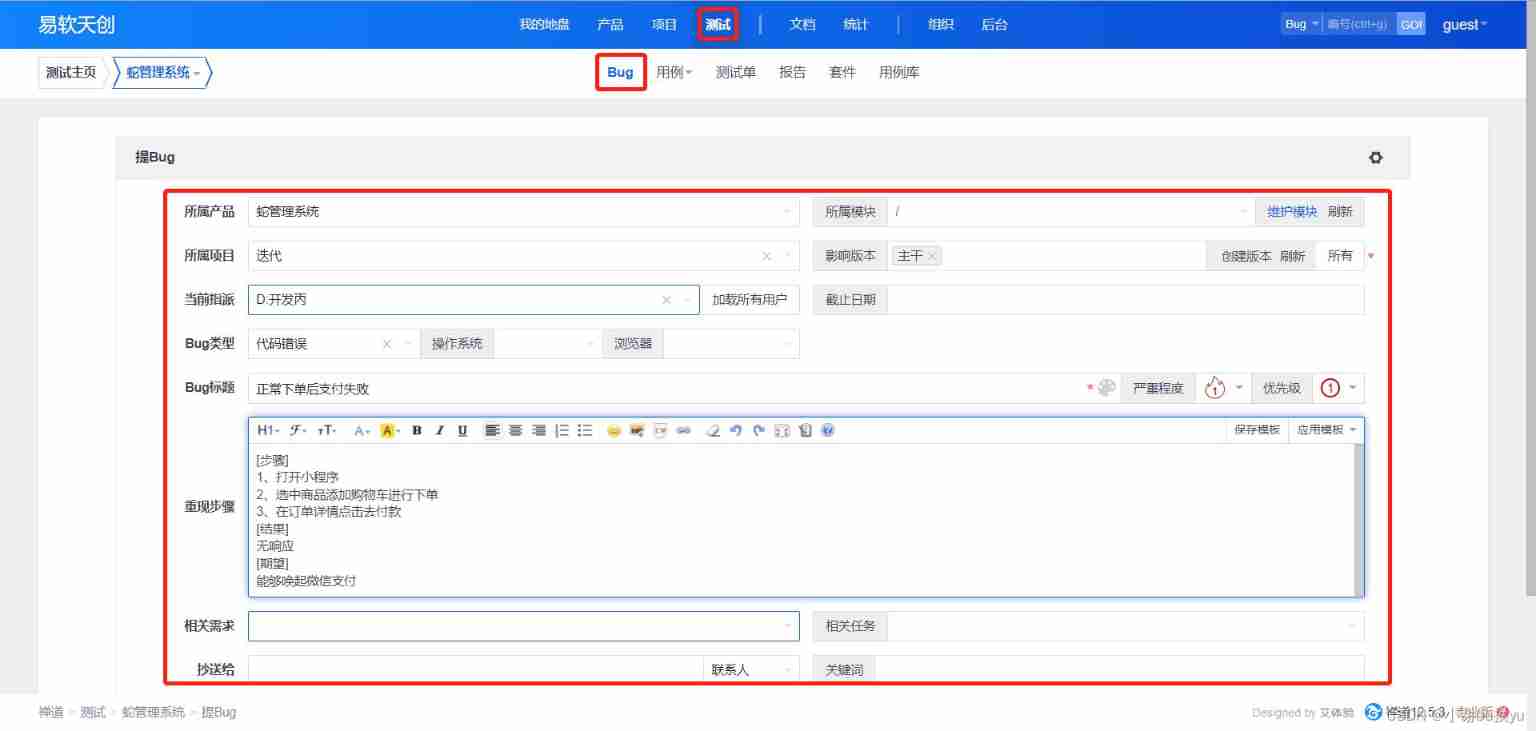Open the 测试单 sub-tab
This screenshot has width=1536, height=731.
point(736,72)
